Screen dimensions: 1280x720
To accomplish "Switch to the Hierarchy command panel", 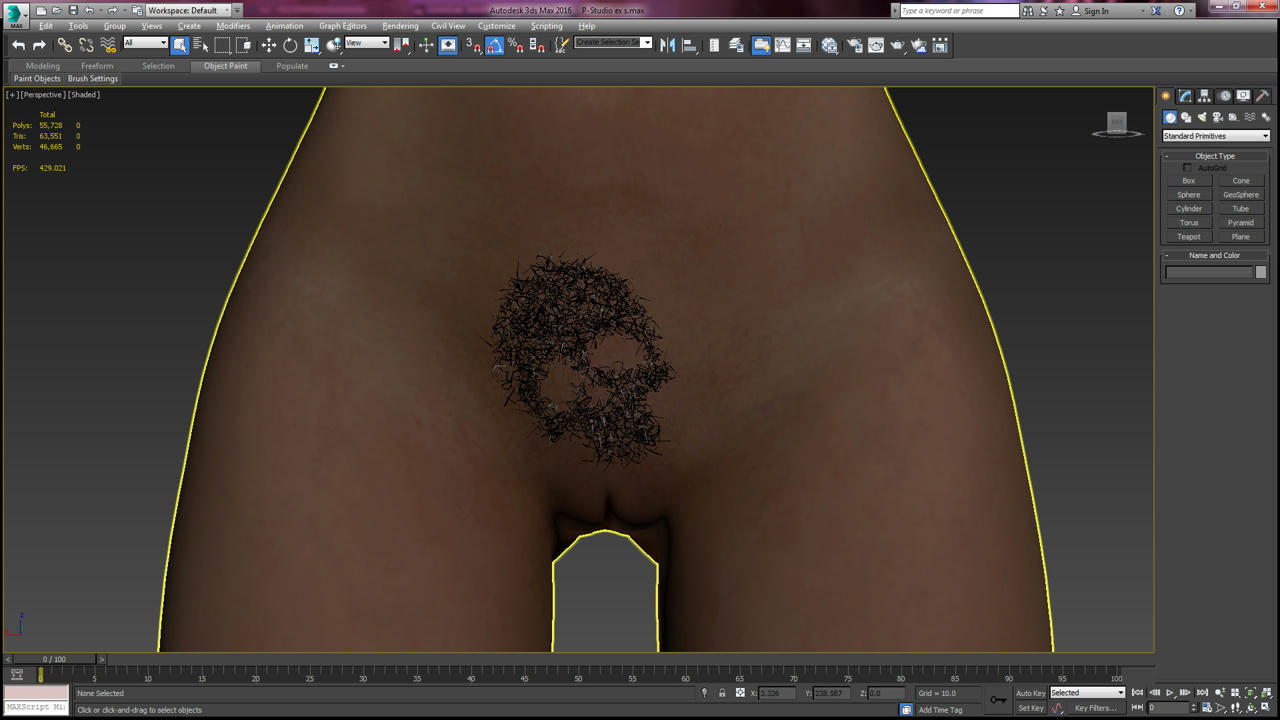I will click(1204, 96).
